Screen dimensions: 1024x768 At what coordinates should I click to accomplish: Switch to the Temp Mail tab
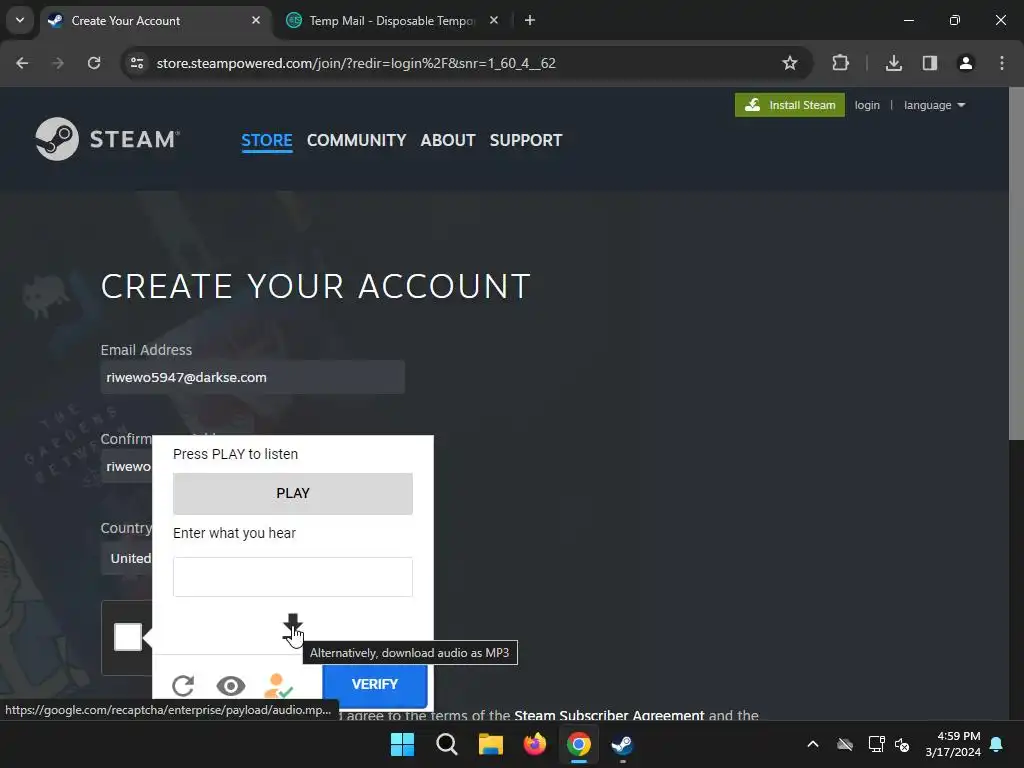click(391, 21)
